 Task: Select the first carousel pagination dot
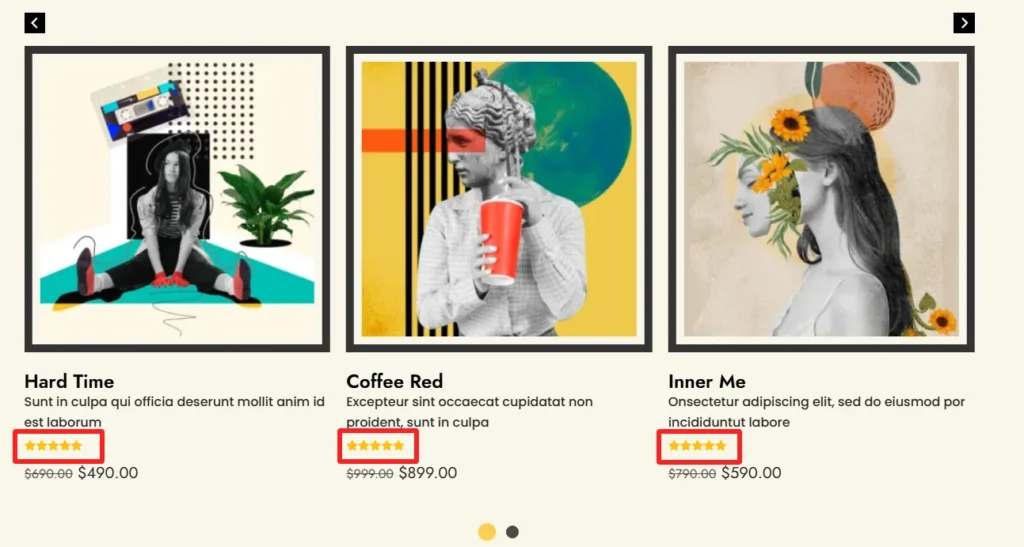tap(487, 532)
